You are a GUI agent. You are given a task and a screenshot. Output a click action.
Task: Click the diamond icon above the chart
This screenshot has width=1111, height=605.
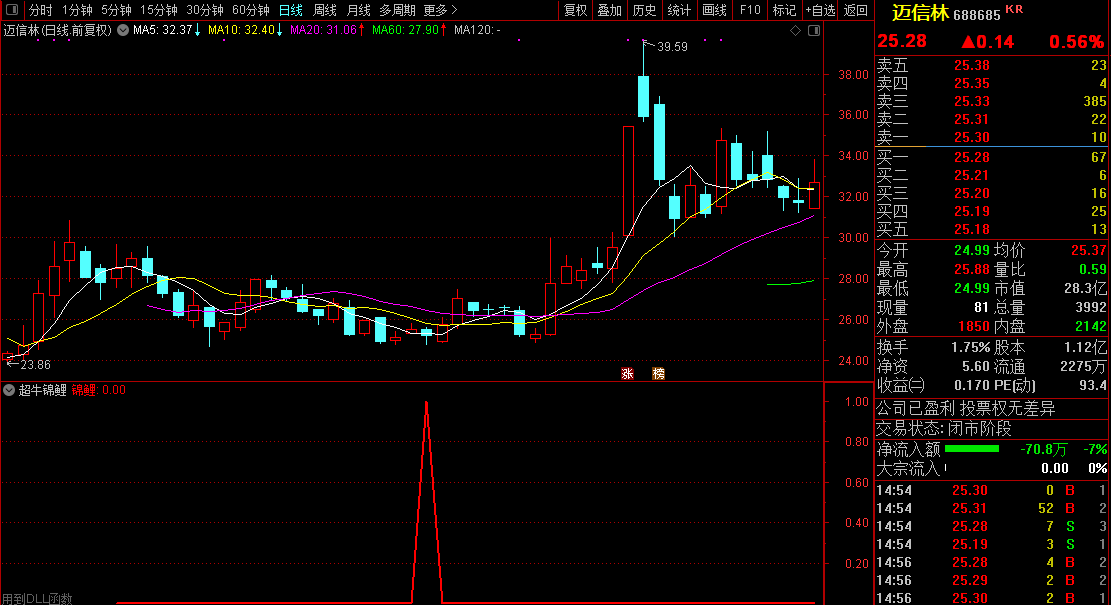(x=796, y=30)
